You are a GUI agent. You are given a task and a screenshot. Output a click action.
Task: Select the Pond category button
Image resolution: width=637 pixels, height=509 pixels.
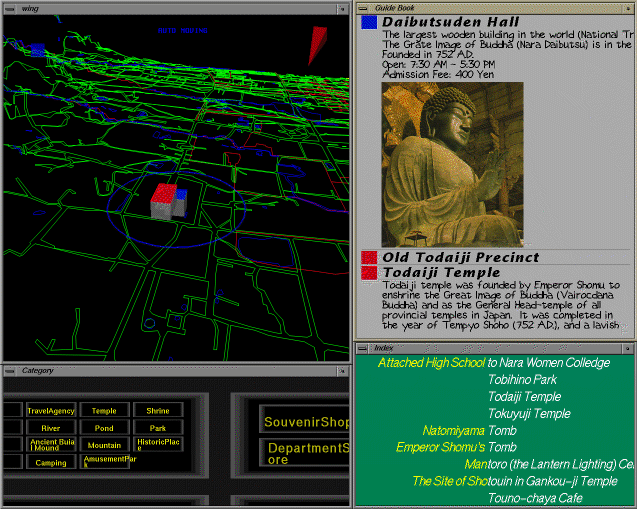tap(104, 428)
